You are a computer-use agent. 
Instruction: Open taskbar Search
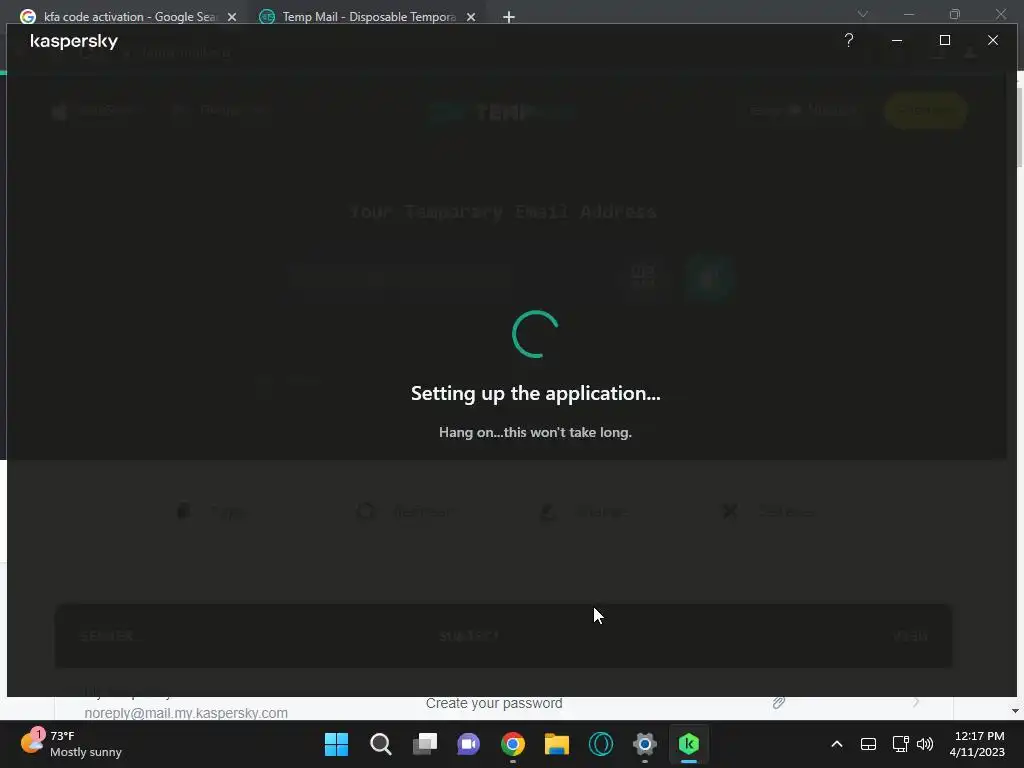(381, 744)
